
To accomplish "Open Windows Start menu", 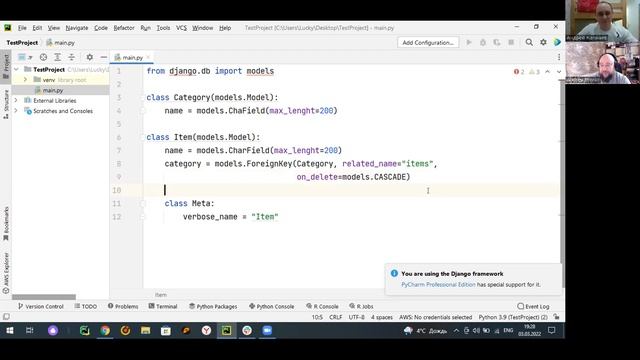I will 9,330.
